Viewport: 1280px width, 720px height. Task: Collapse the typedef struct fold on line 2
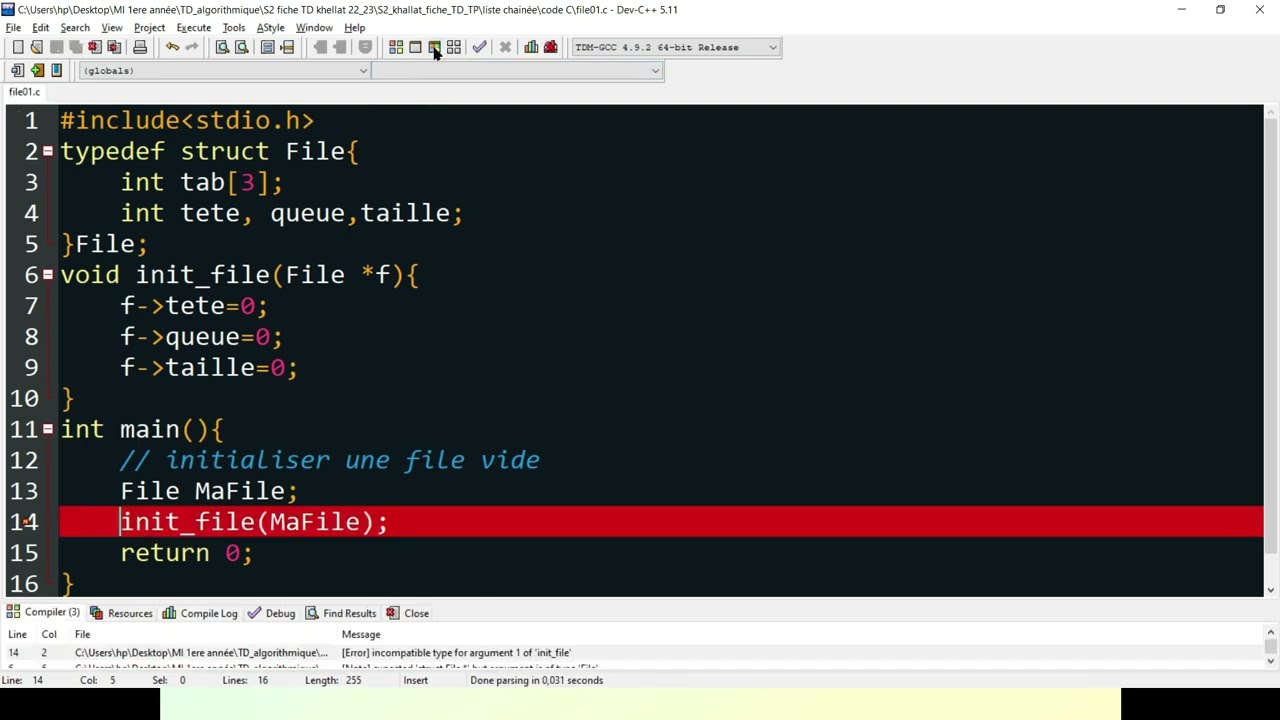click(47, 151)
